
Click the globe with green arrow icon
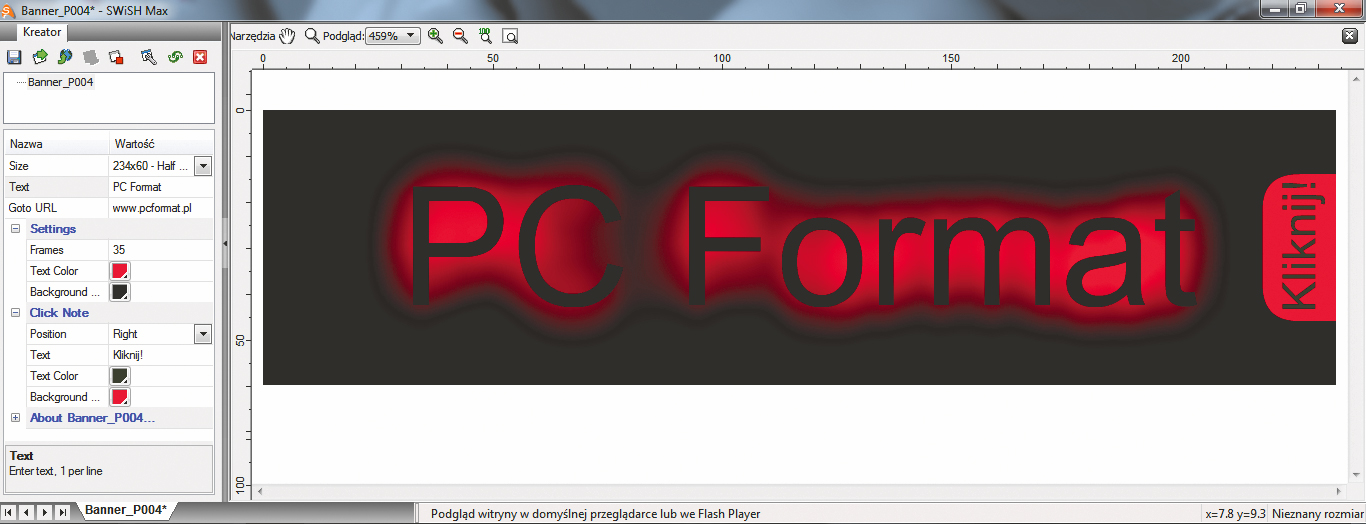coord(65,57)
